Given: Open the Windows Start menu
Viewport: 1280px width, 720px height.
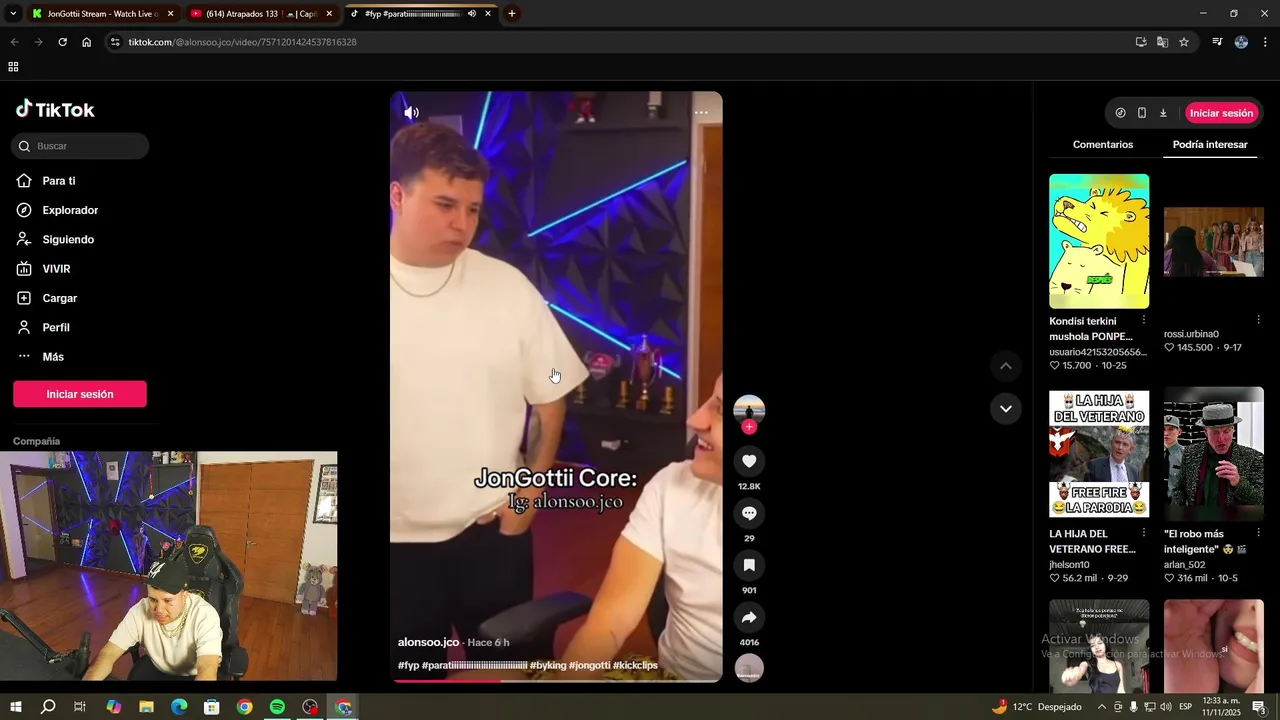Looking at the screenshot, I should 15,707.
